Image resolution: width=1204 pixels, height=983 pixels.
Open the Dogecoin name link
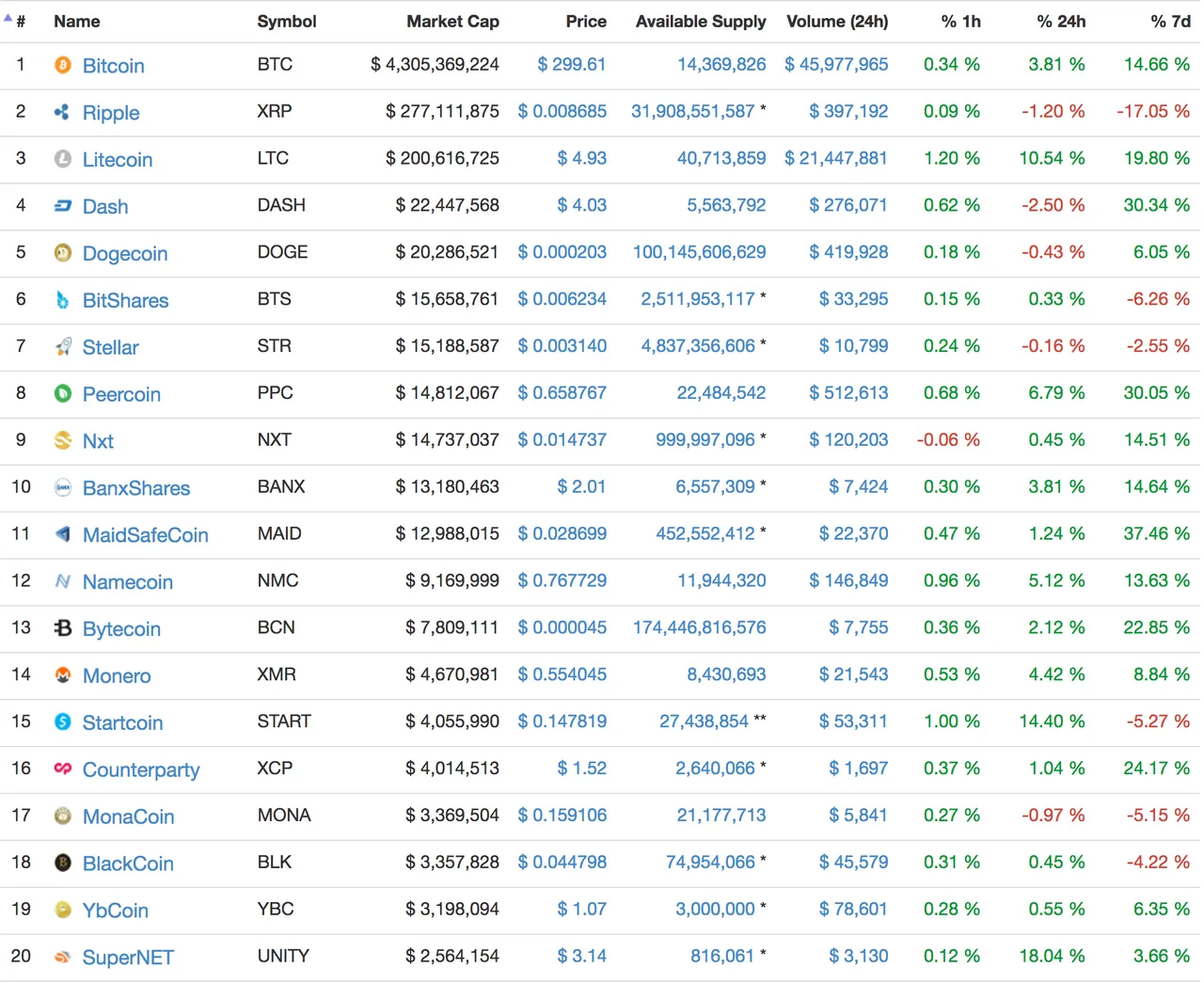125,254
